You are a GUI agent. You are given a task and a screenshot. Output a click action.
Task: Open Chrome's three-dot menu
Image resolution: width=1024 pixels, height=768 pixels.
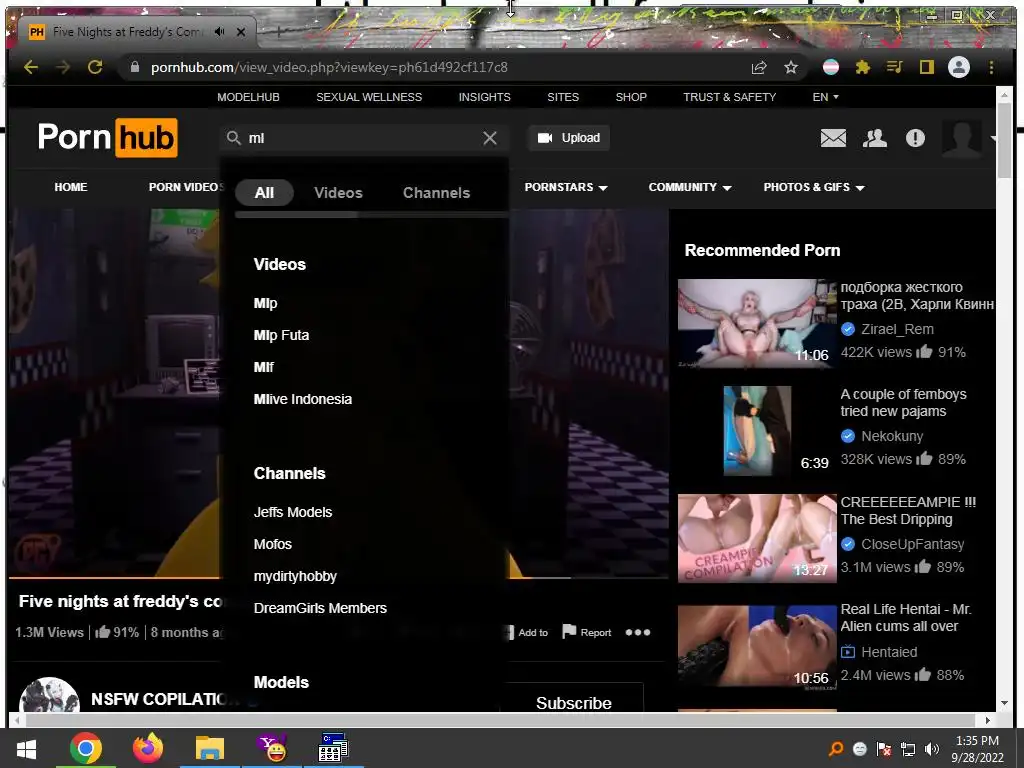tap(991, 67)
